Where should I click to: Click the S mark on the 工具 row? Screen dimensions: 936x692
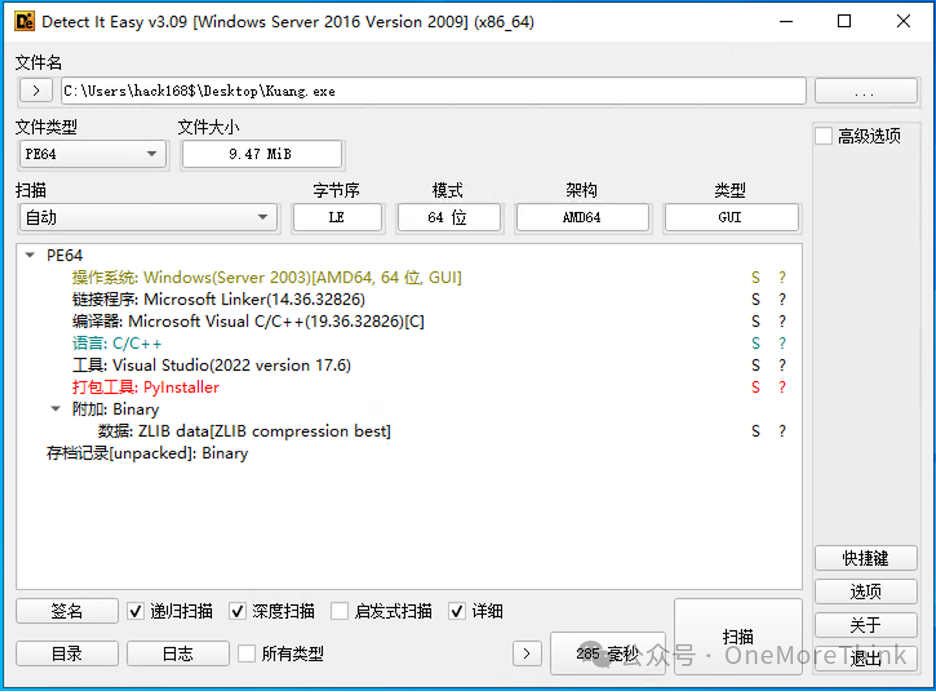[x=756, y=365]
